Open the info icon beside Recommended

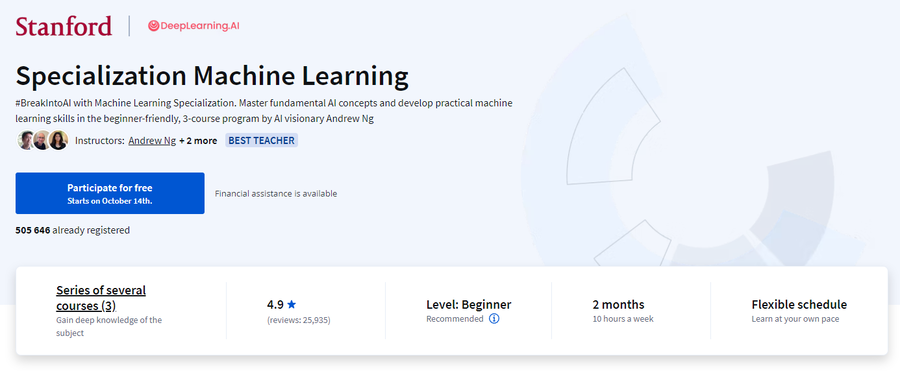494,319
